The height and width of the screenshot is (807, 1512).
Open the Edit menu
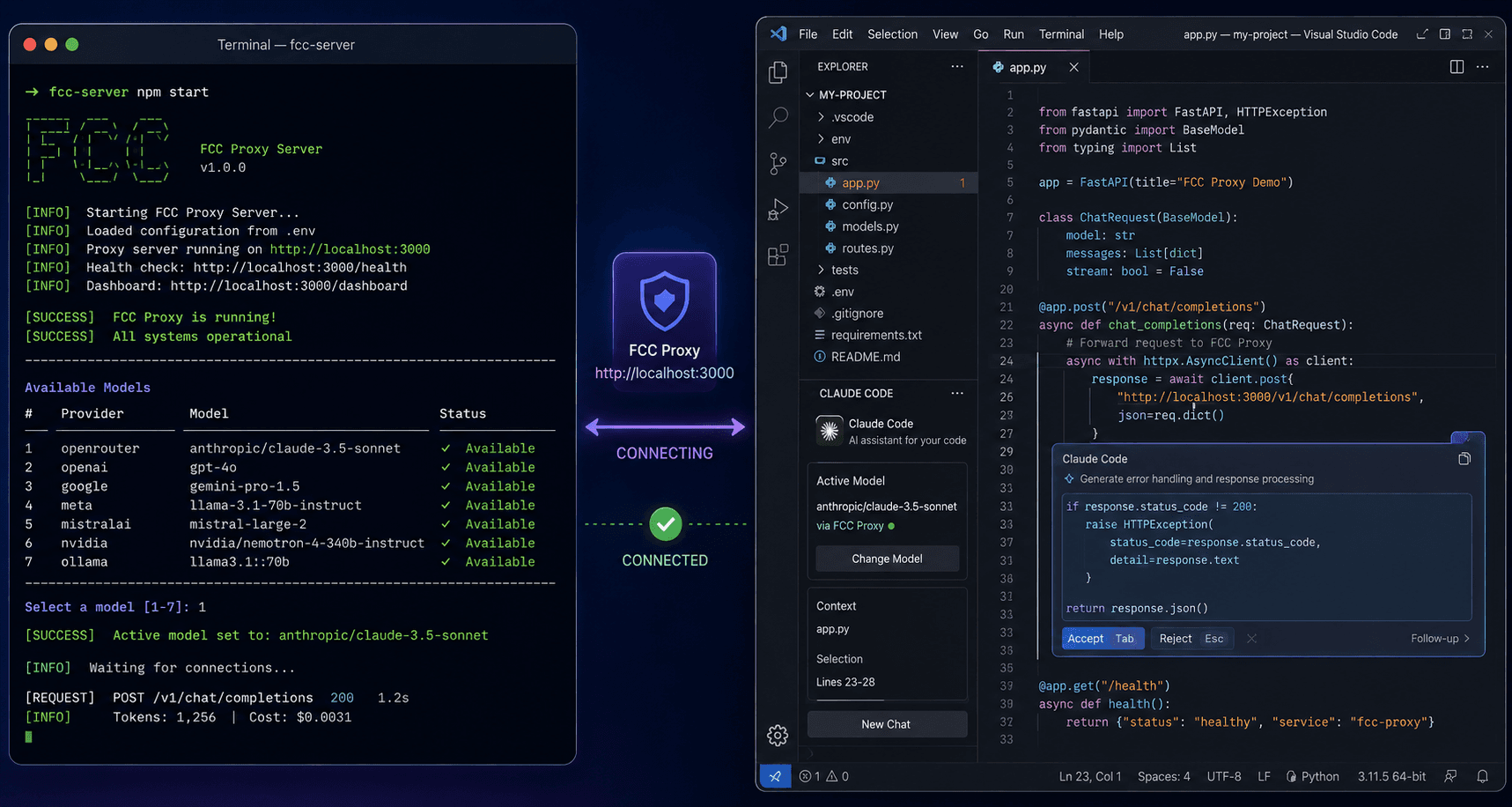coord(843,34)
